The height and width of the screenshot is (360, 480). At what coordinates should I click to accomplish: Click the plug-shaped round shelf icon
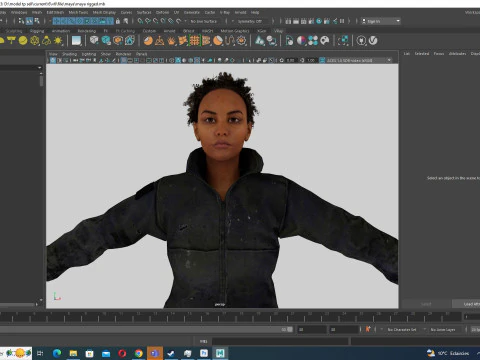click(x=361, y=41)
